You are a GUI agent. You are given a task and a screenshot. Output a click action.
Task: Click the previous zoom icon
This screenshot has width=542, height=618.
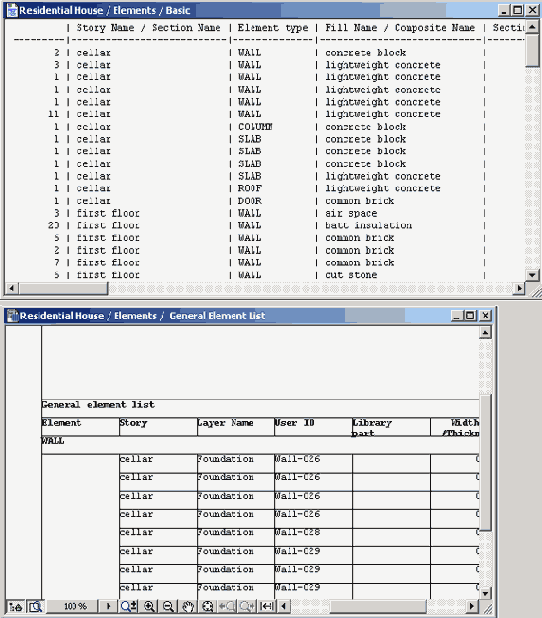tap(227, 606)
